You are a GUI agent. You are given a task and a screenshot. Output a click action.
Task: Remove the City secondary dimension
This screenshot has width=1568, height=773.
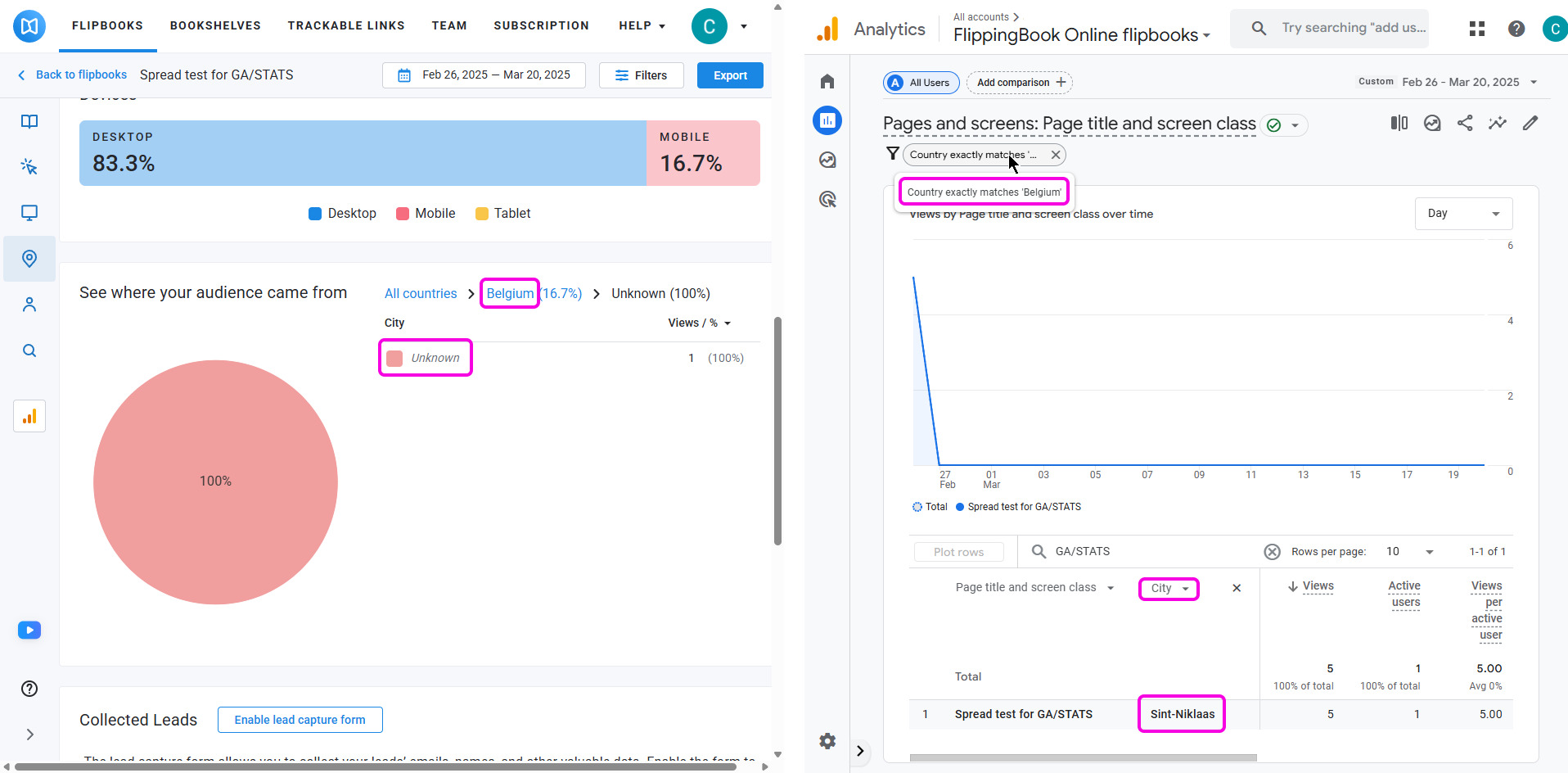pos(1237,588)
